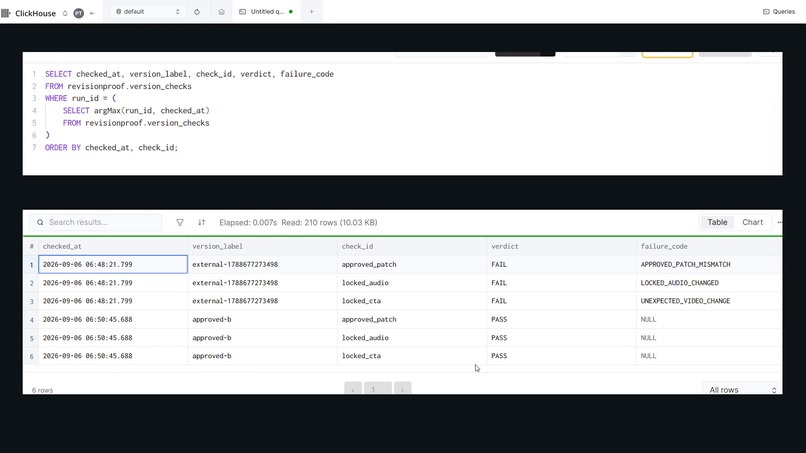Viewport: 806px width, 453px height.
Task: Switch results view to Chart
Action: [753, 222]
